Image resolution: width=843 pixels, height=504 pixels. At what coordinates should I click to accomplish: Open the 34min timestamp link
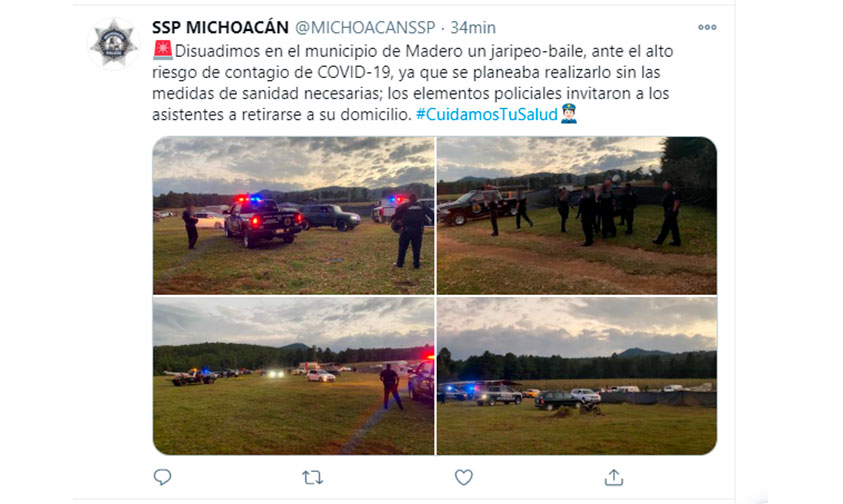[473, 27]
